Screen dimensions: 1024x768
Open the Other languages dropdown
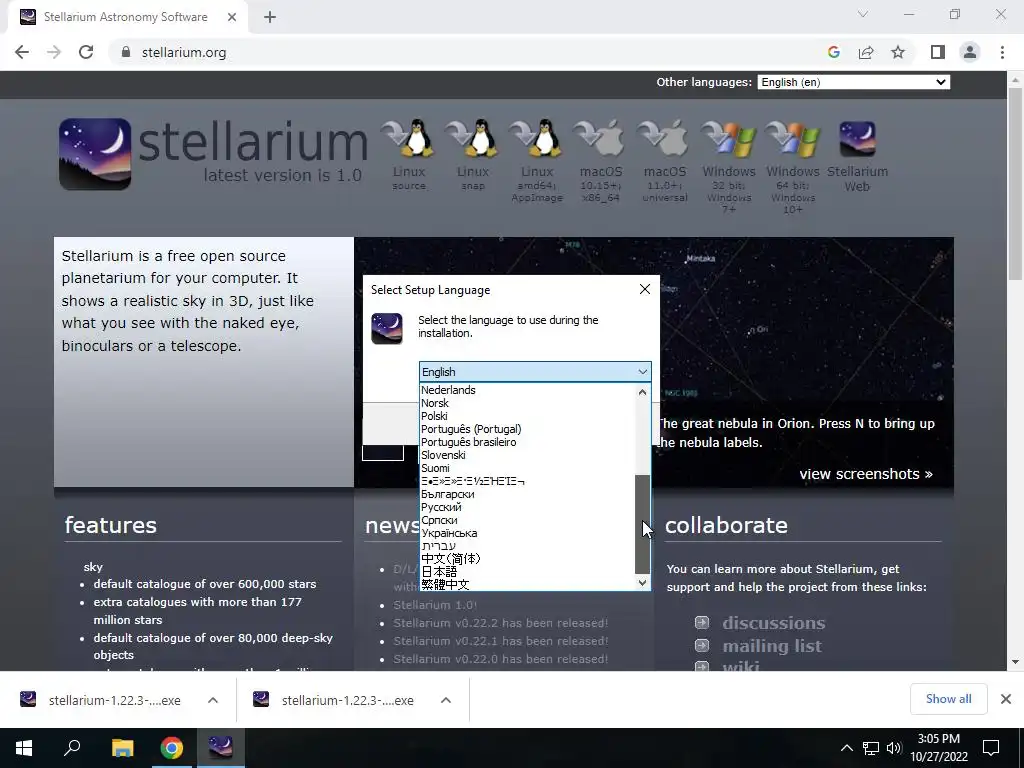pyautogui.click(x=854, y=82)
